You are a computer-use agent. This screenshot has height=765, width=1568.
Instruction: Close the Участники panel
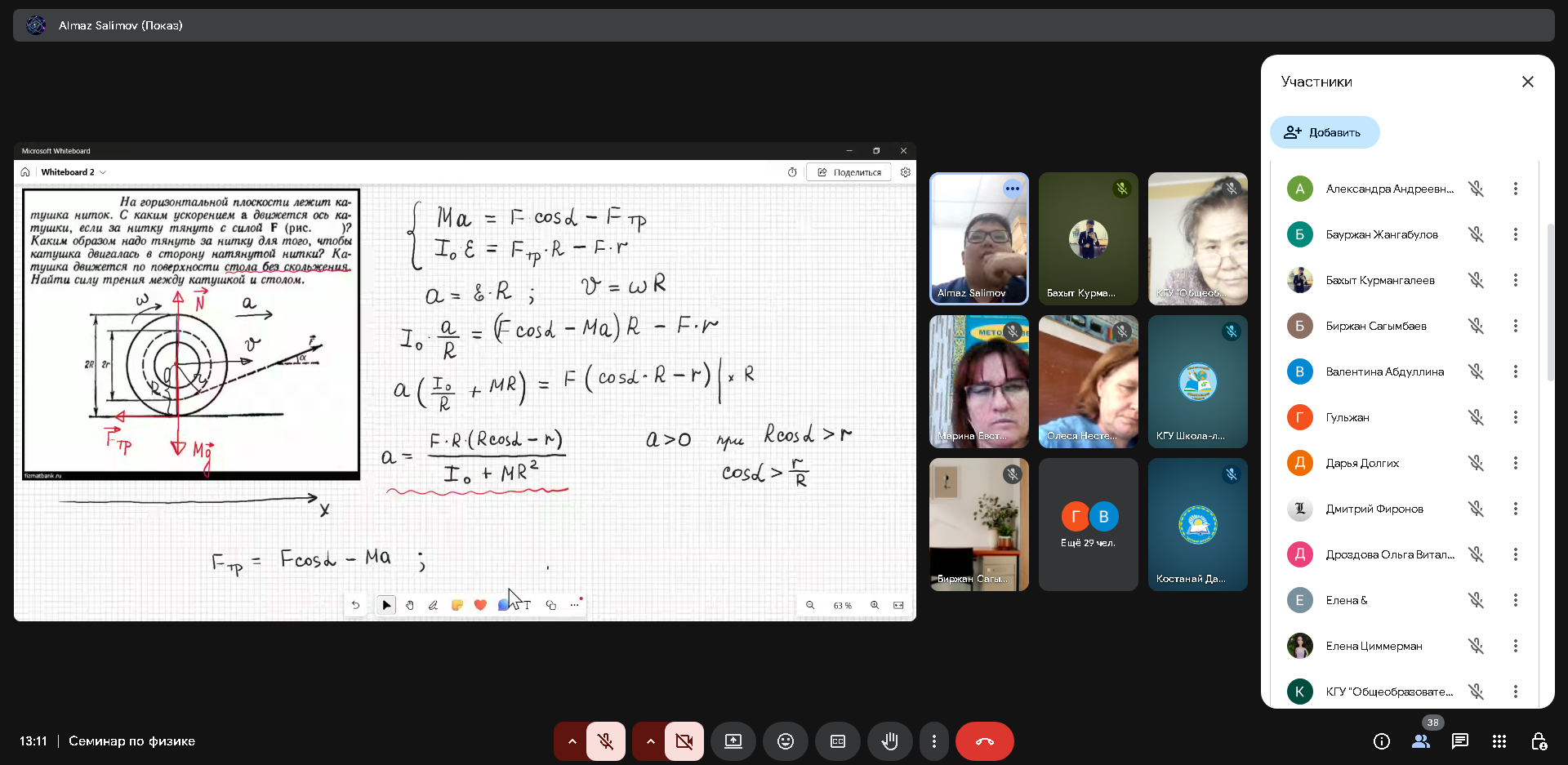(x=1527, y=82)
